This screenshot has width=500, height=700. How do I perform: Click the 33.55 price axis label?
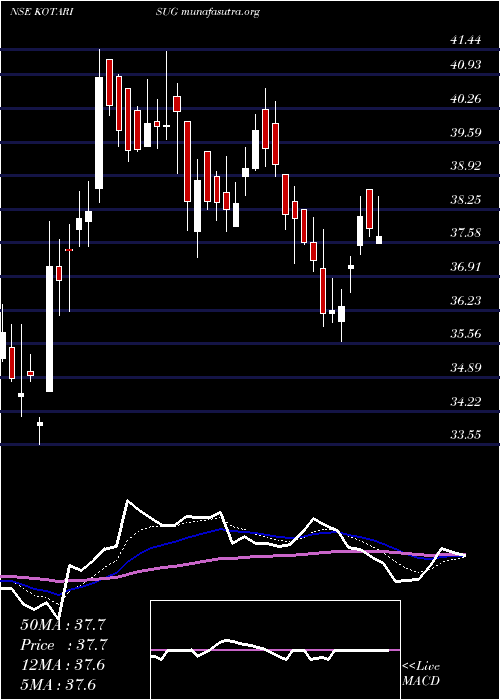pyautogui.click(x=466, y=435)
